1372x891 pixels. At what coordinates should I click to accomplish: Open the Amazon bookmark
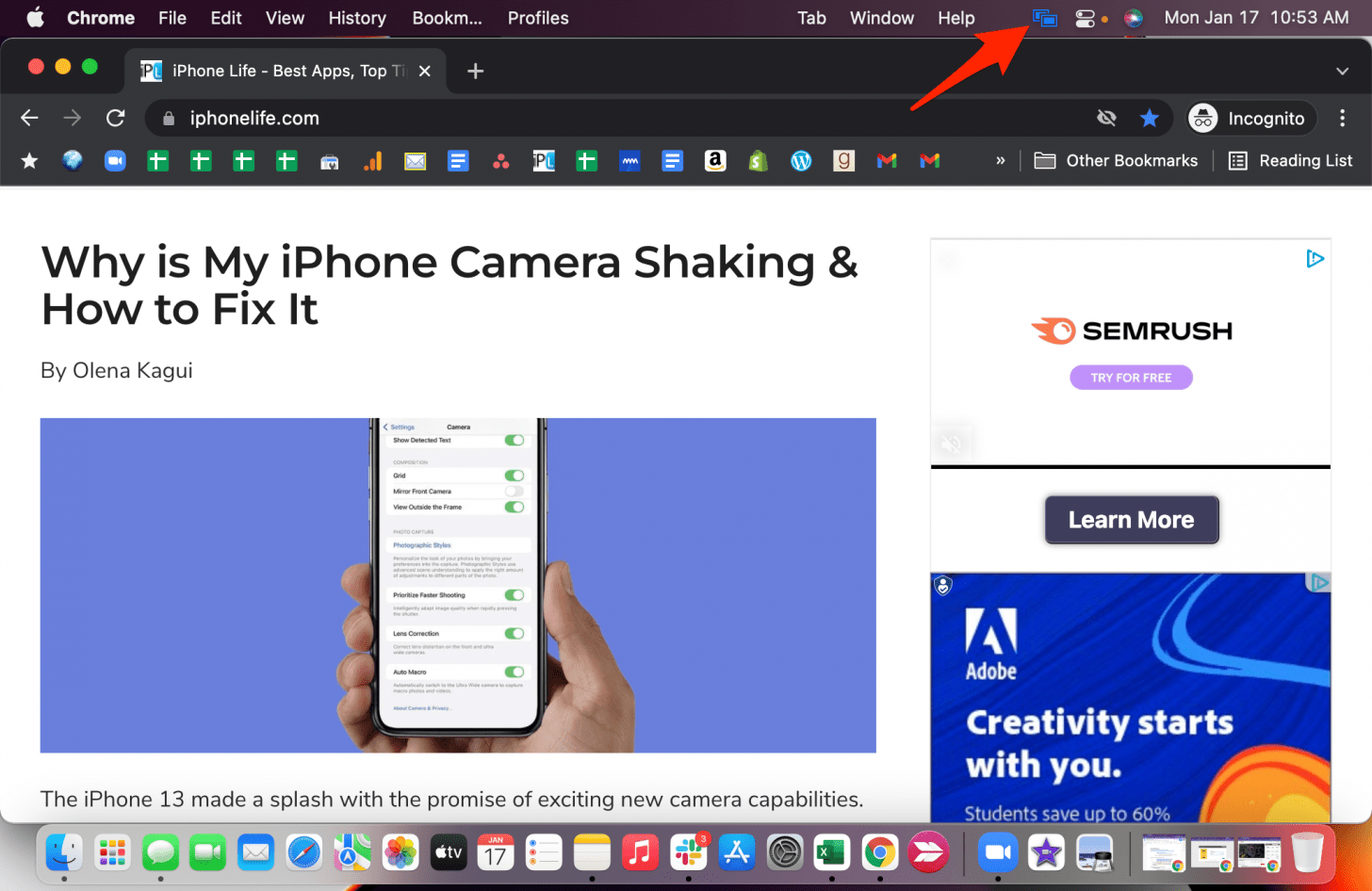tap(714, 160)
